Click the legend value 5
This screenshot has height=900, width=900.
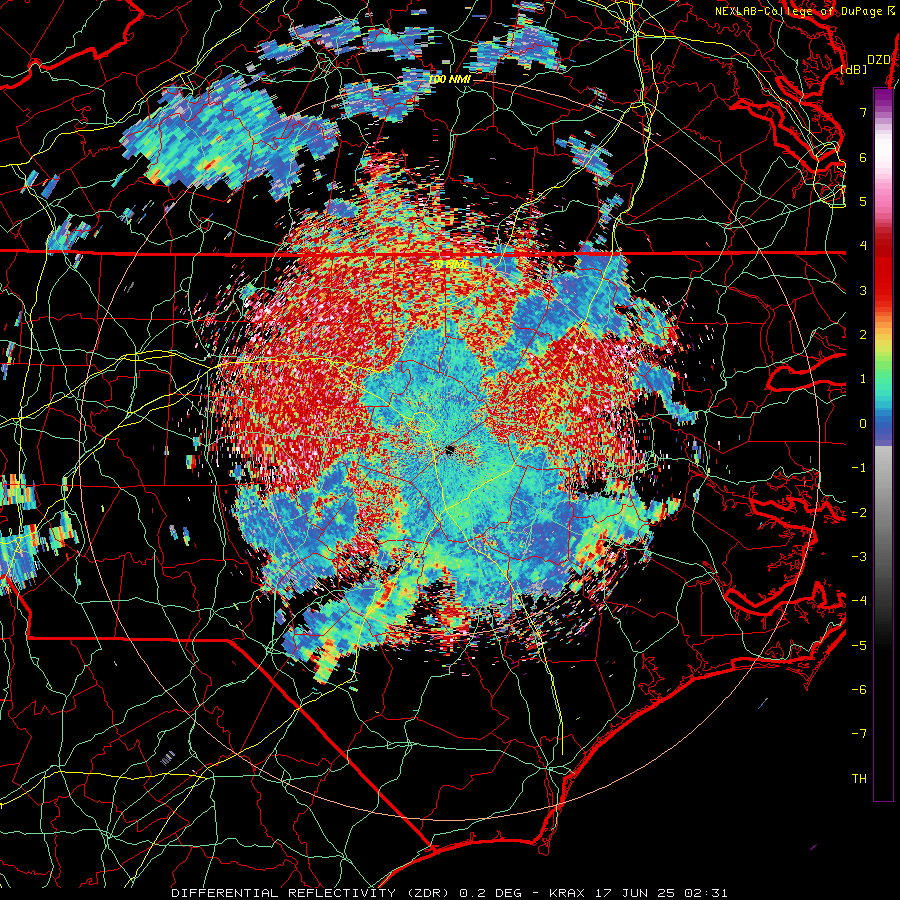pos(863,201)
